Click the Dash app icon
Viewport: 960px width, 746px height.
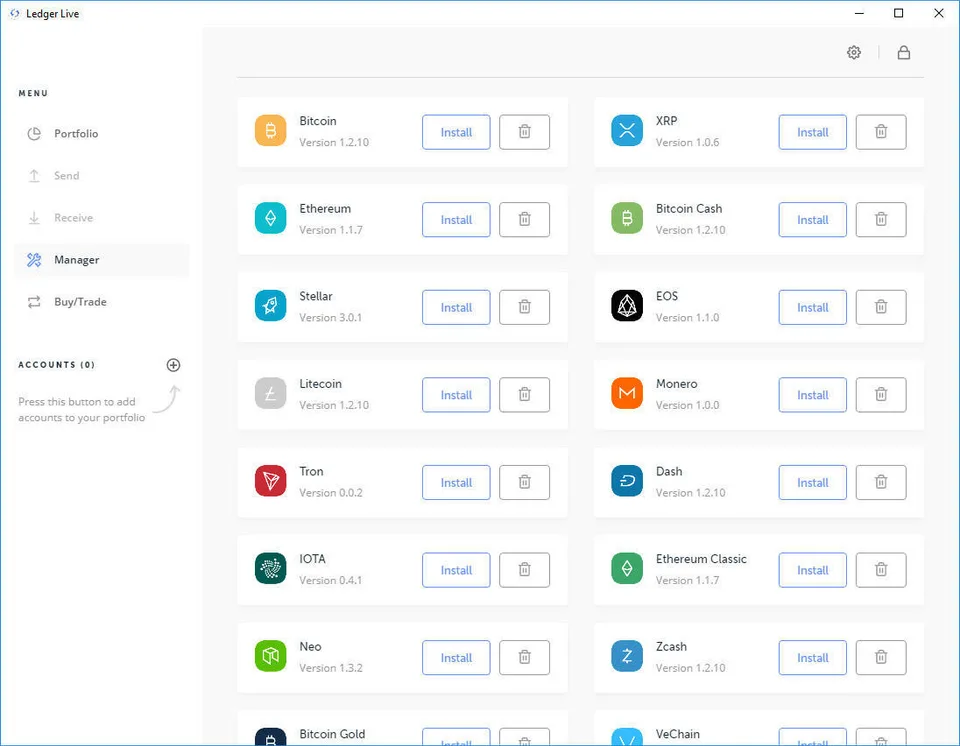pyautogui.click(x=627, y=481)
